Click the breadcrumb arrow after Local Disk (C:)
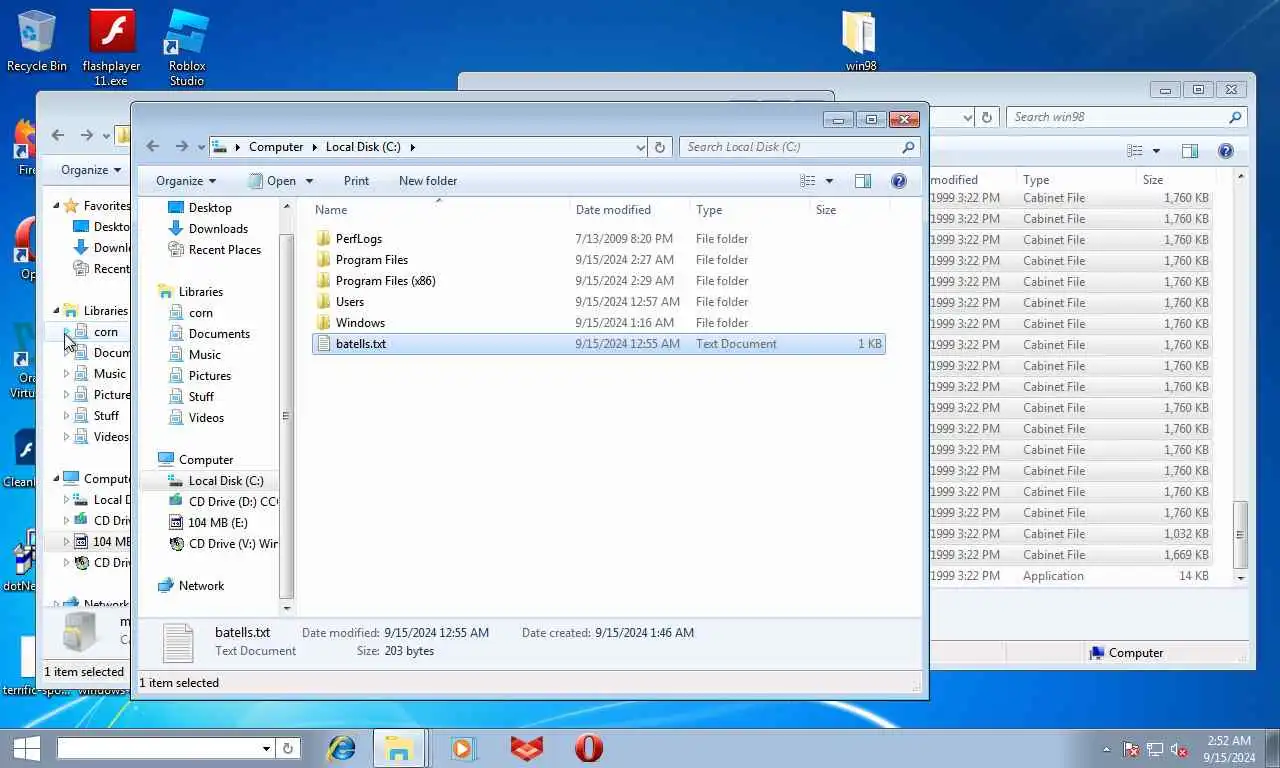 point(412,147)
